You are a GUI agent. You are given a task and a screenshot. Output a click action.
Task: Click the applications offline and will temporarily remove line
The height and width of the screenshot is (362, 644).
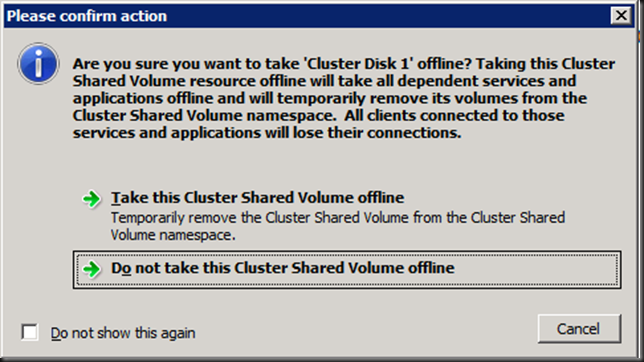coord(330,98)
